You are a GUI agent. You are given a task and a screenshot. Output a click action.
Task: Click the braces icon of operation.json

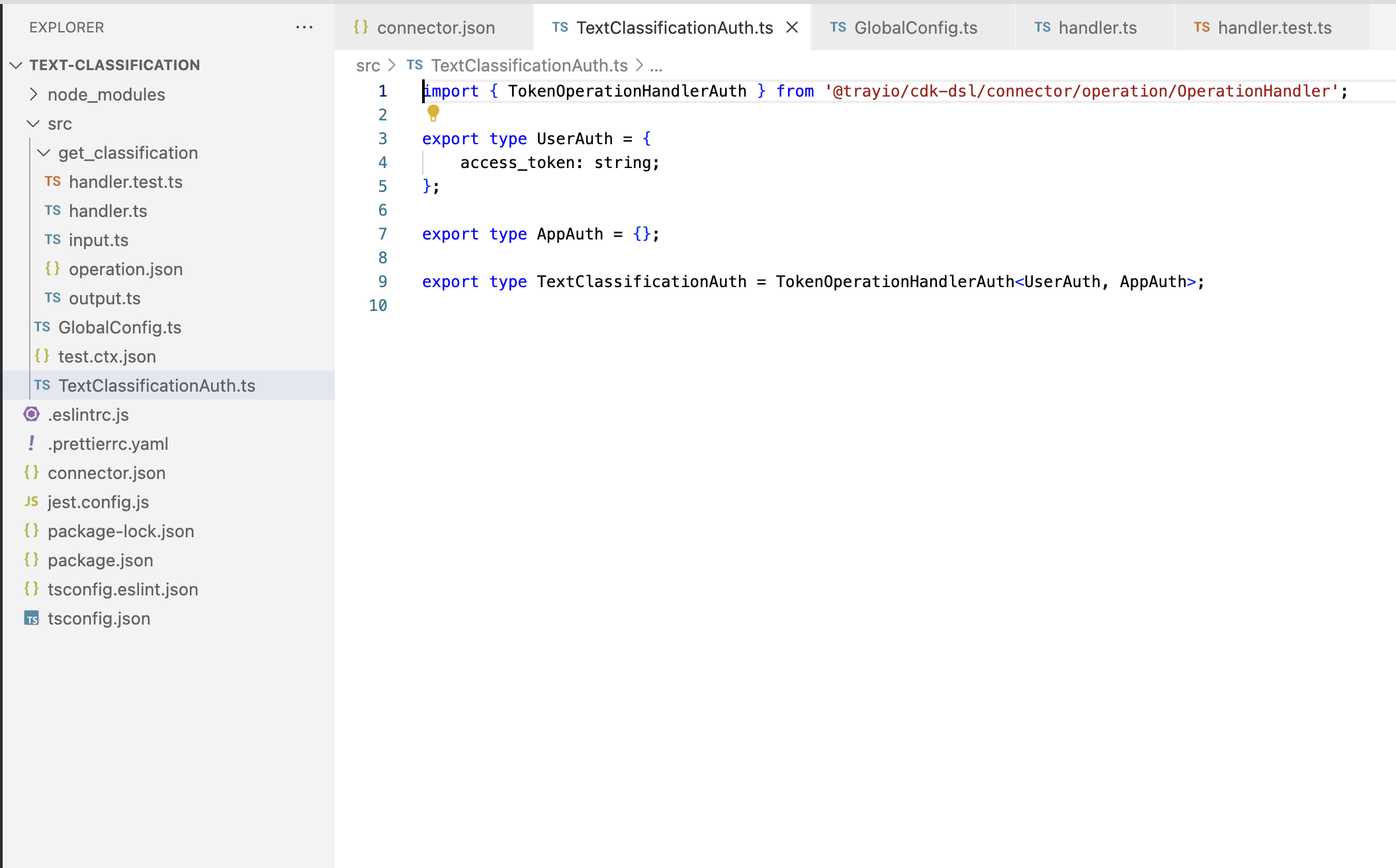pyautogui.click(x=52, y=269)
